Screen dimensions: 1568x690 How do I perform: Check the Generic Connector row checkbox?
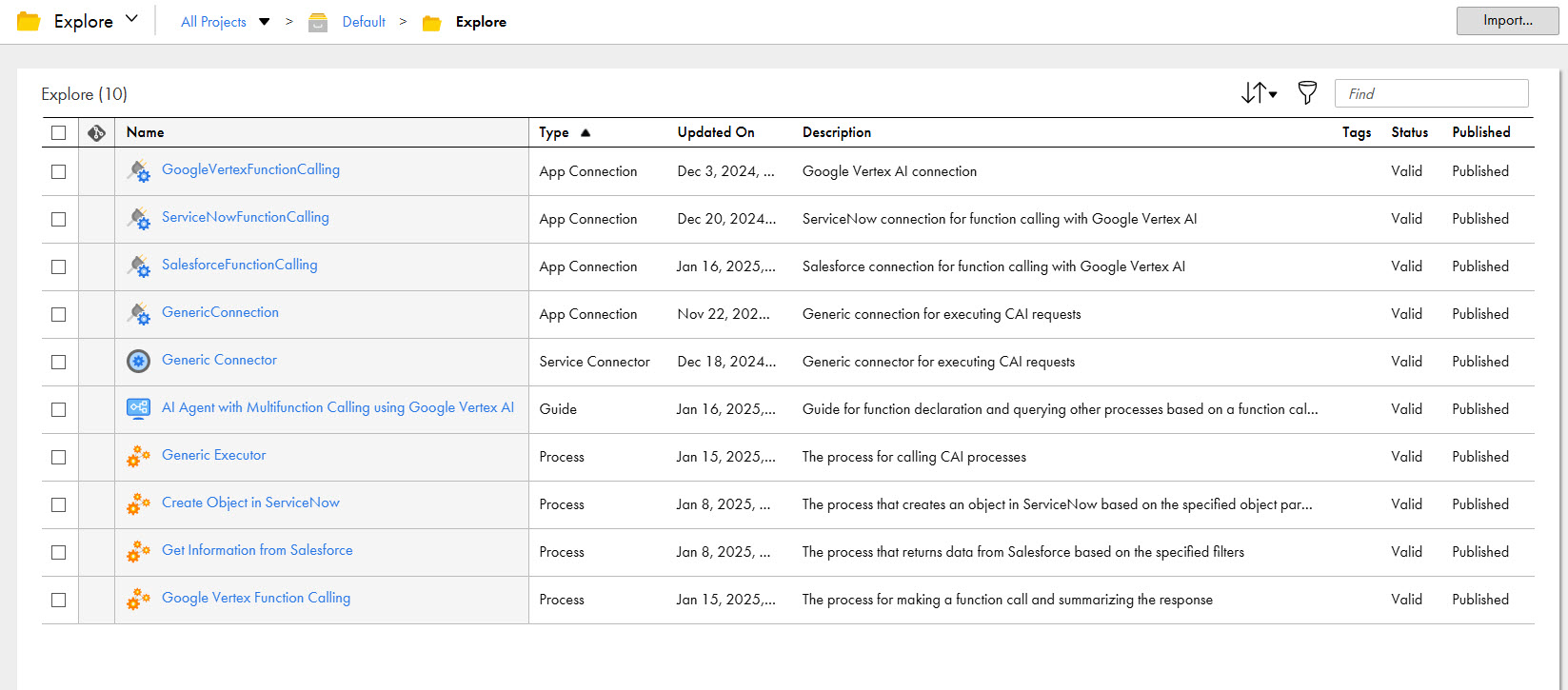pos(59,362)
